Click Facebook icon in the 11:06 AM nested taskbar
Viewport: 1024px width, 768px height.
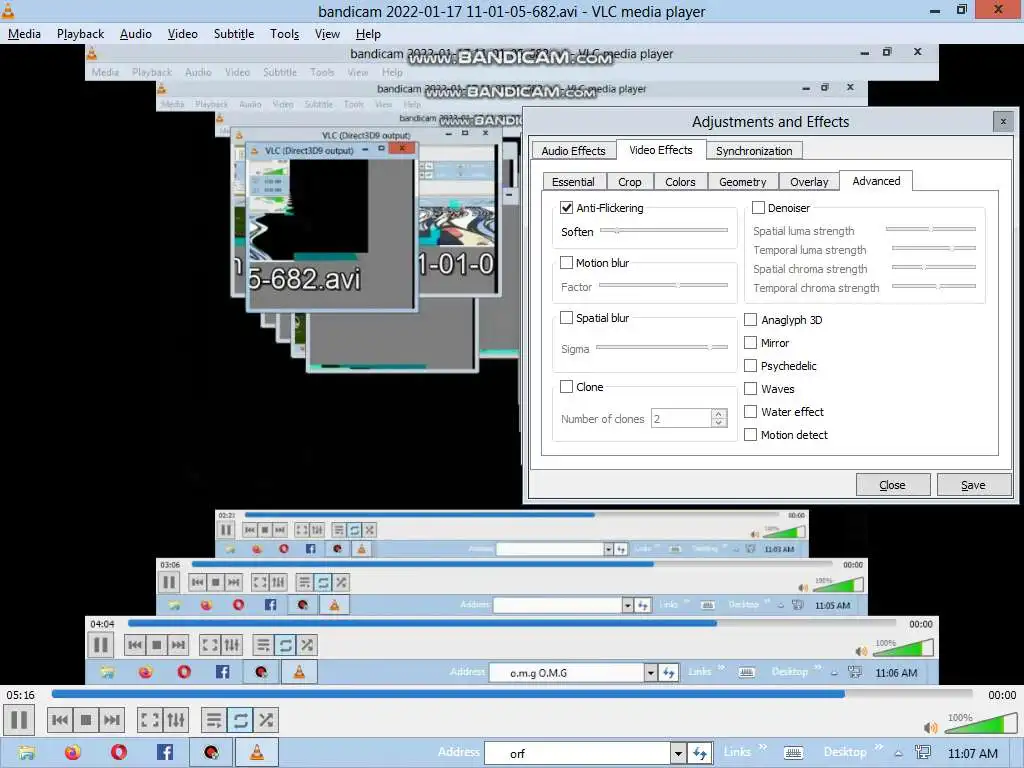click(222, 671)
